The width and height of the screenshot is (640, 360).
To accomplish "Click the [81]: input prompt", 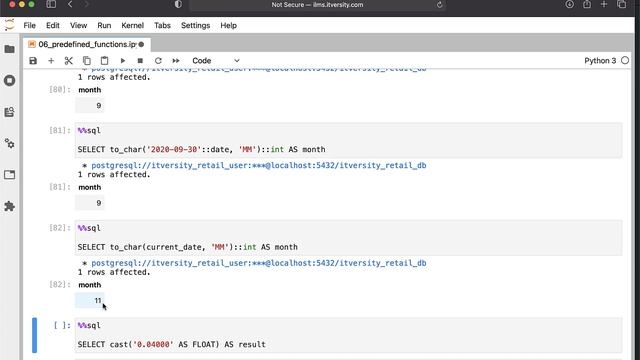I will tap(60, 130).
